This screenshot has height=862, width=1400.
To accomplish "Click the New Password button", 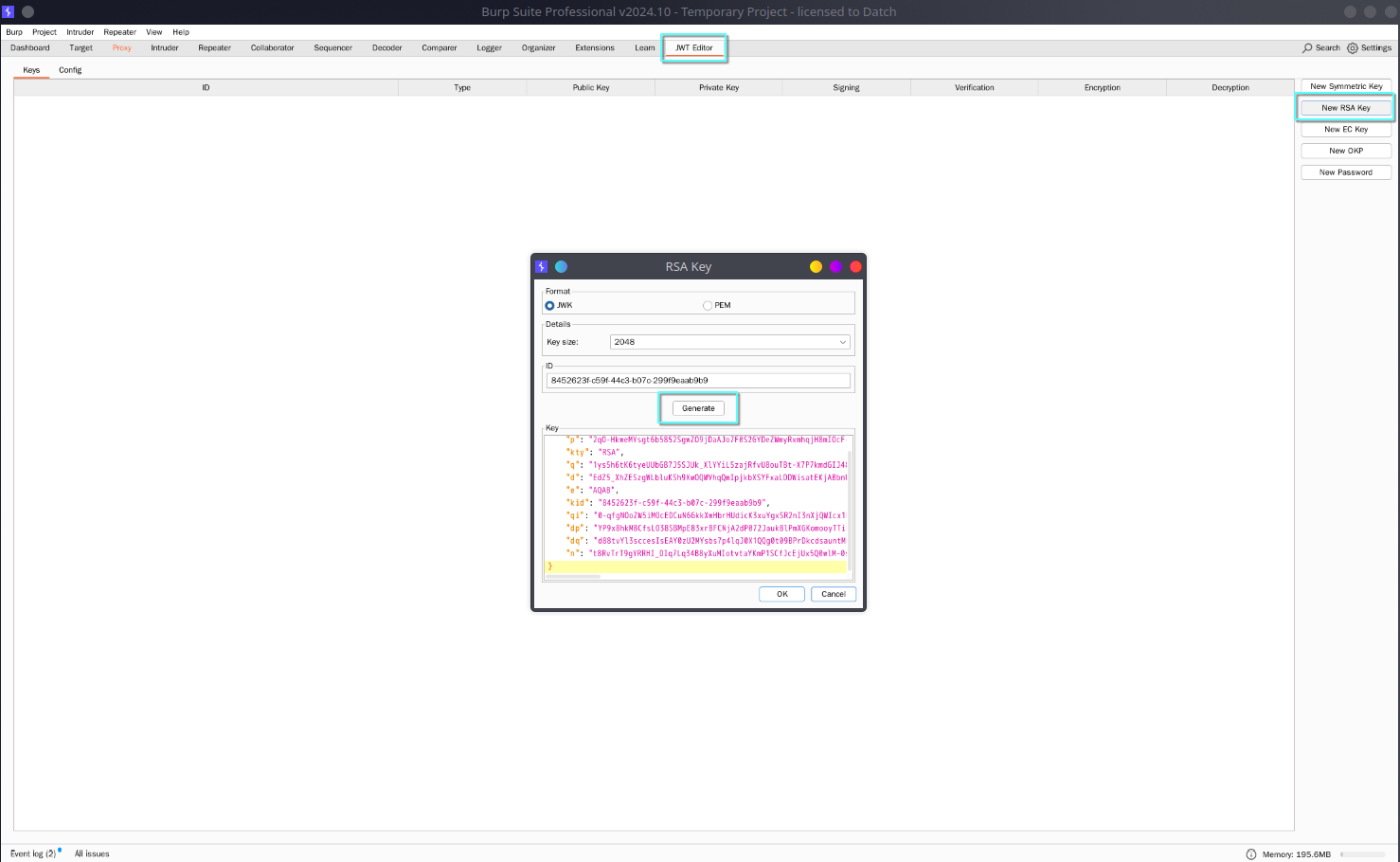I will coord(1346,172).
